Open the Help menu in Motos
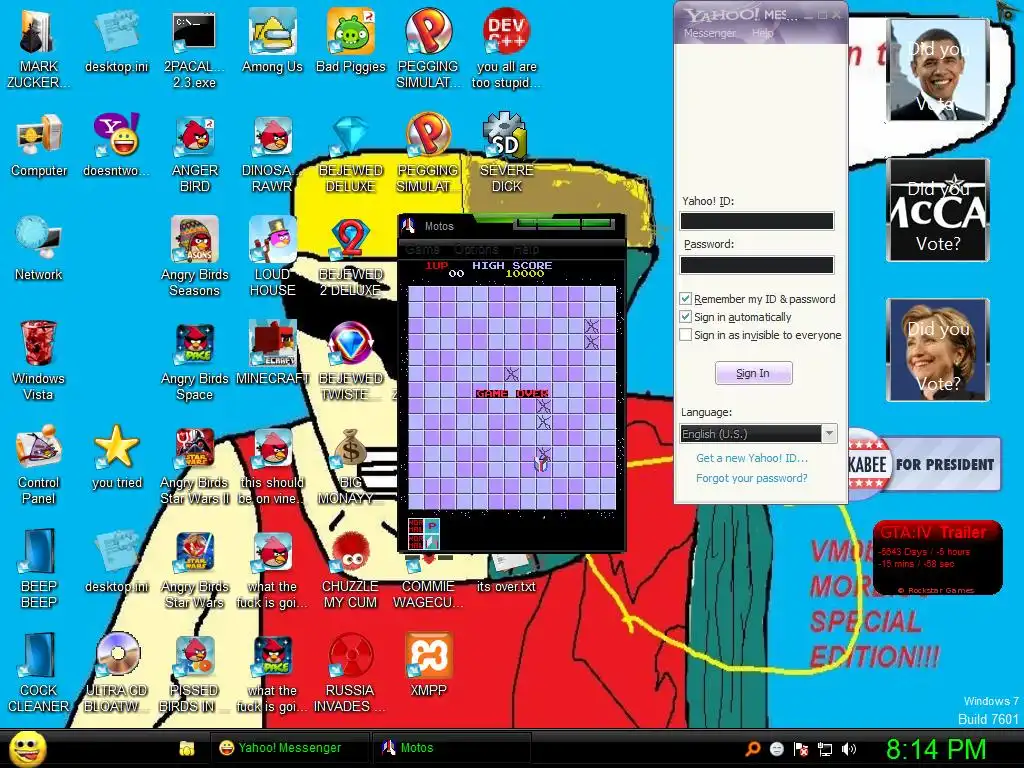This screenshot has width=1024, height=768. click(x=526, y=249)
